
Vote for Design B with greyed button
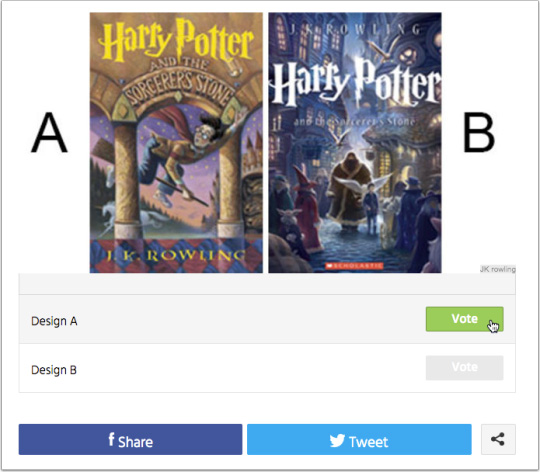pos(464,368)
